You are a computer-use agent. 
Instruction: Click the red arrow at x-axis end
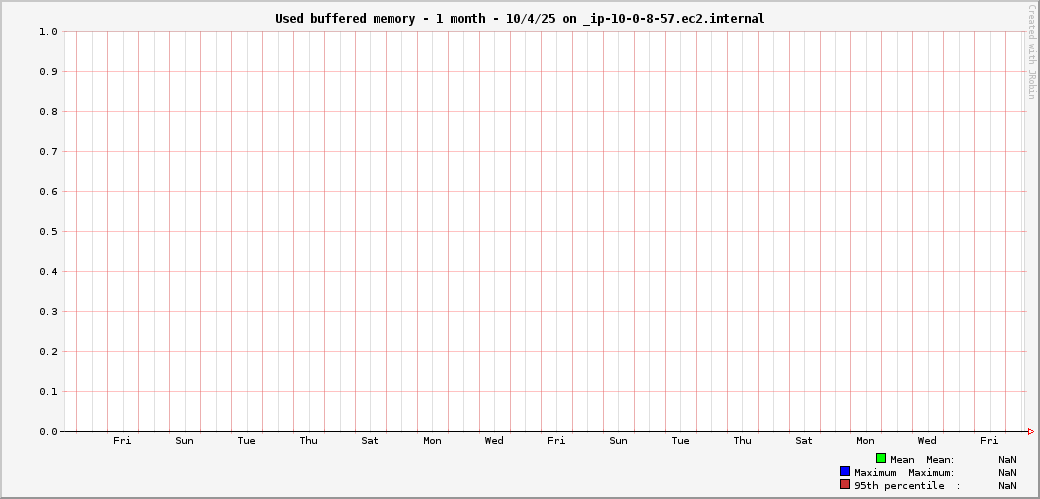pos(1030,431)
